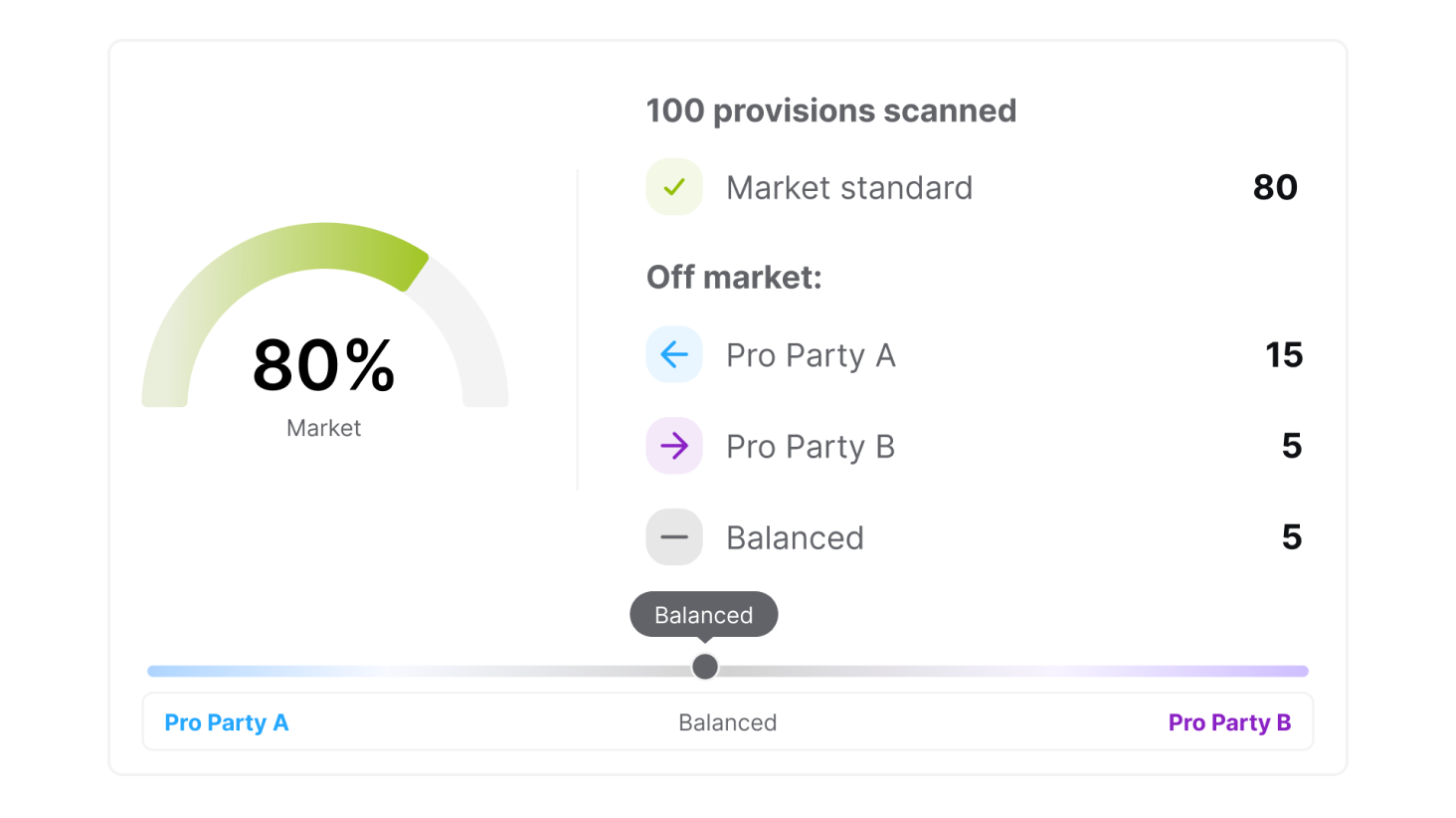Click the Pro Party B row text
The height and width of the screenshot is (818, 1456).
(x=811, y=447)
